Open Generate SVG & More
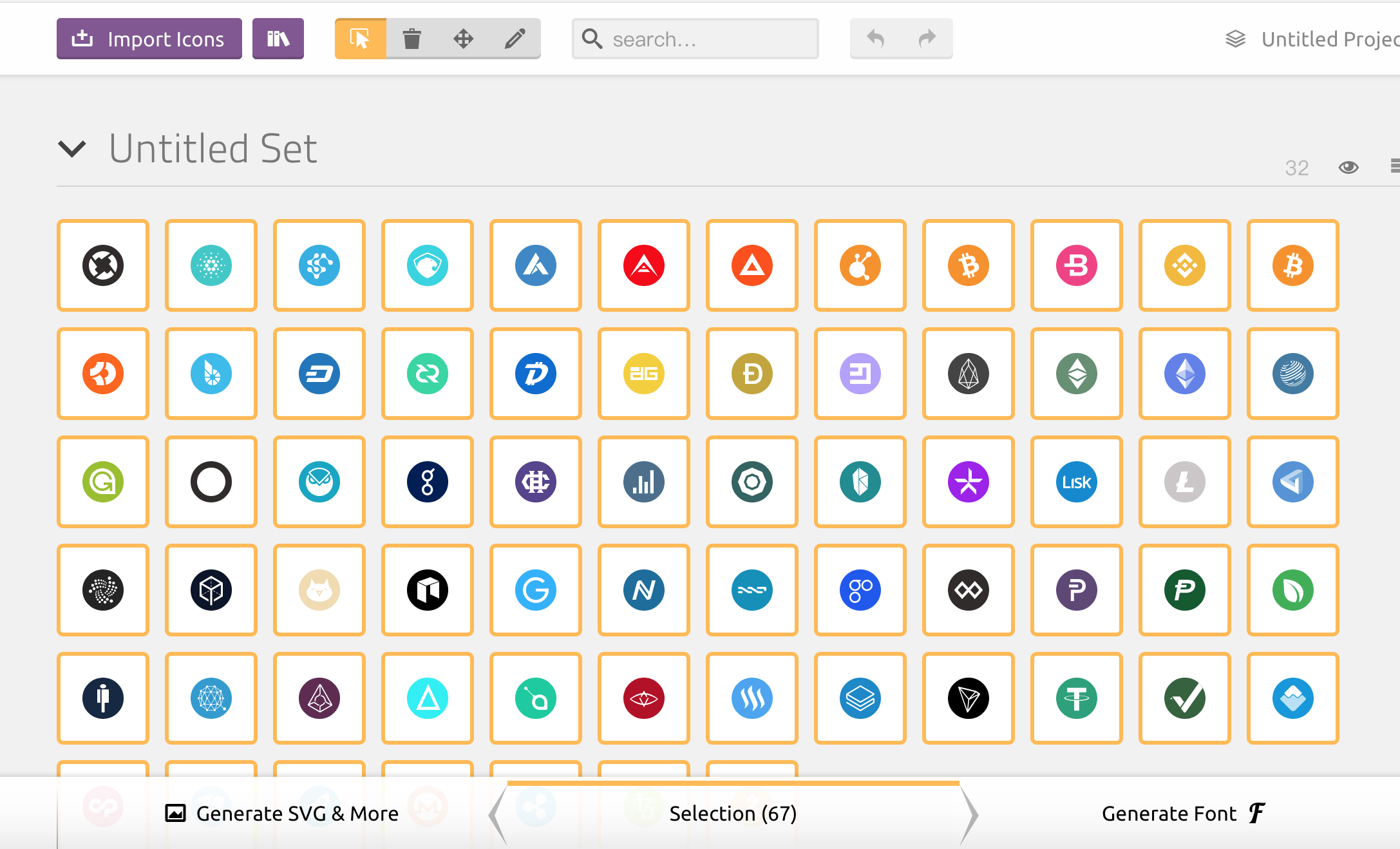Screen dimensions: 1400x849 coord(282,814)
